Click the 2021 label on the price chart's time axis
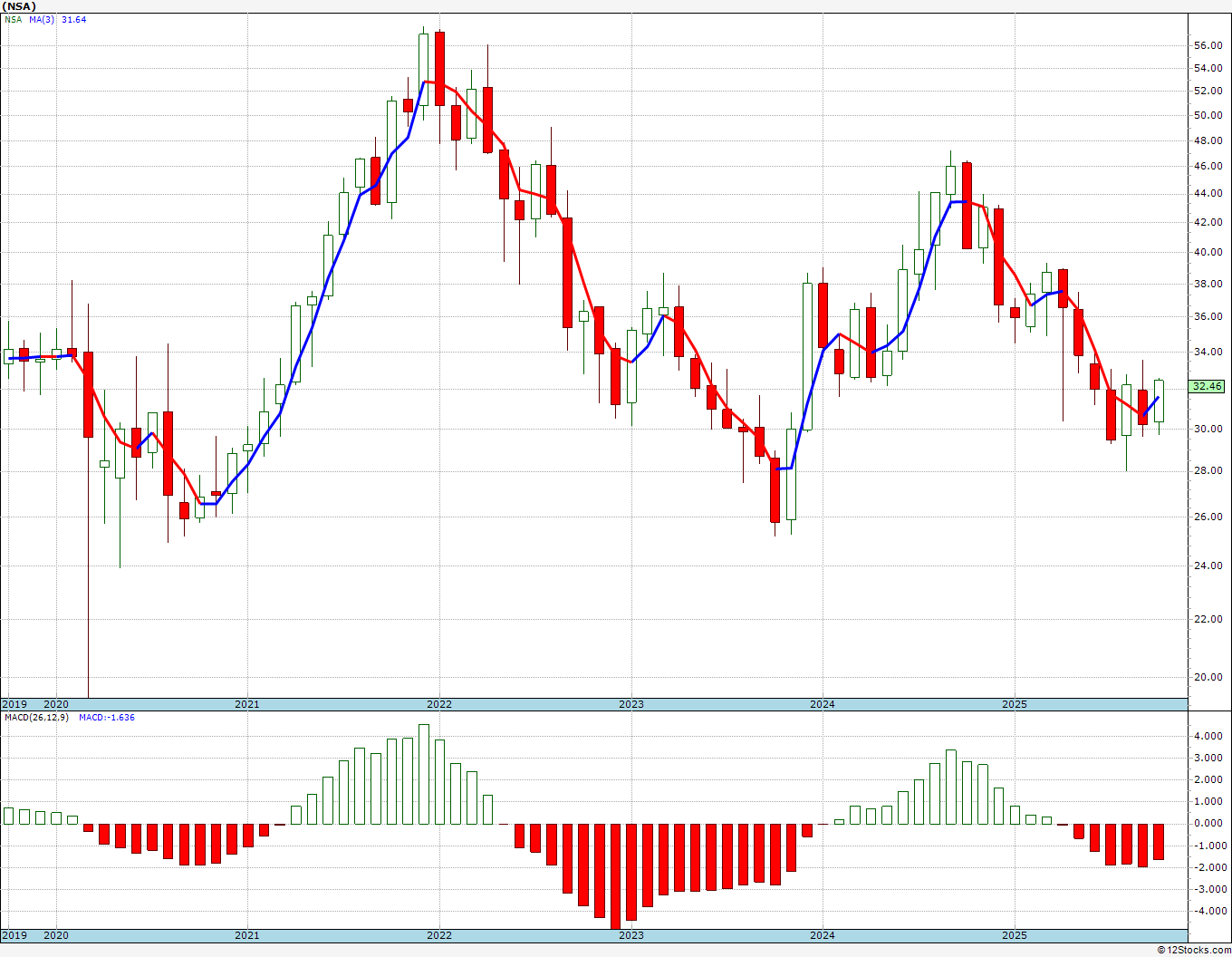Viewport: 1232px width, 957px height. click(246, 704)
